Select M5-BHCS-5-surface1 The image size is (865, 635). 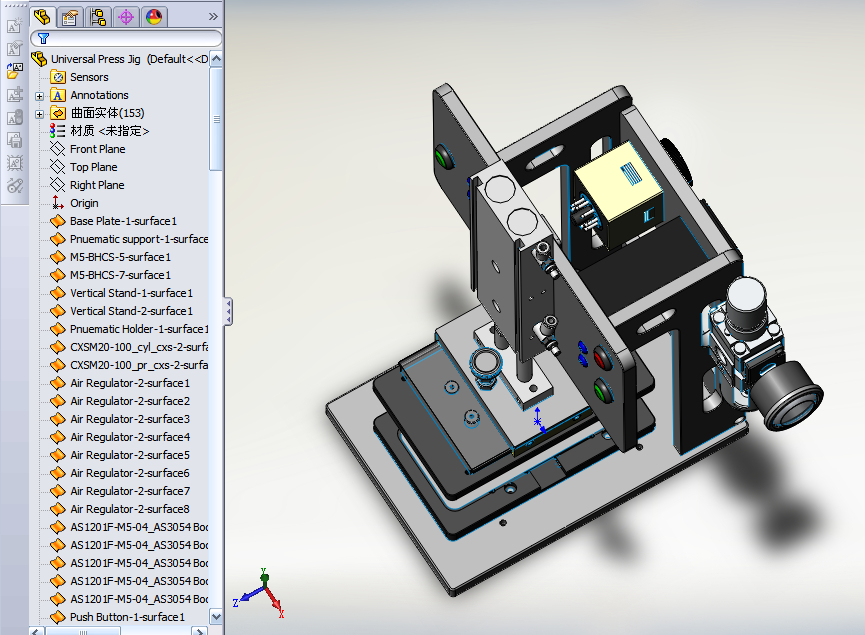pyautogui.click(x=120, y=257)
